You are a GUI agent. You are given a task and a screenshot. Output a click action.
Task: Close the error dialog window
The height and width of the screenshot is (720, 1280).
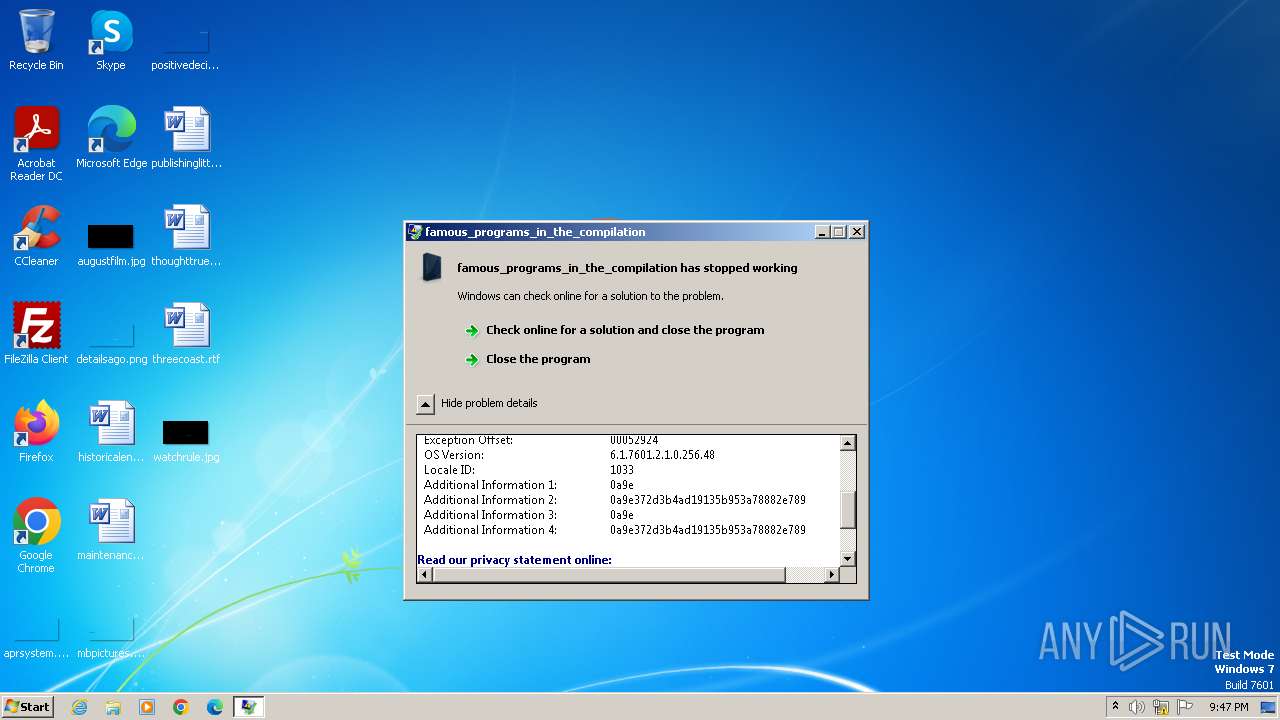[x=856, y=232]
